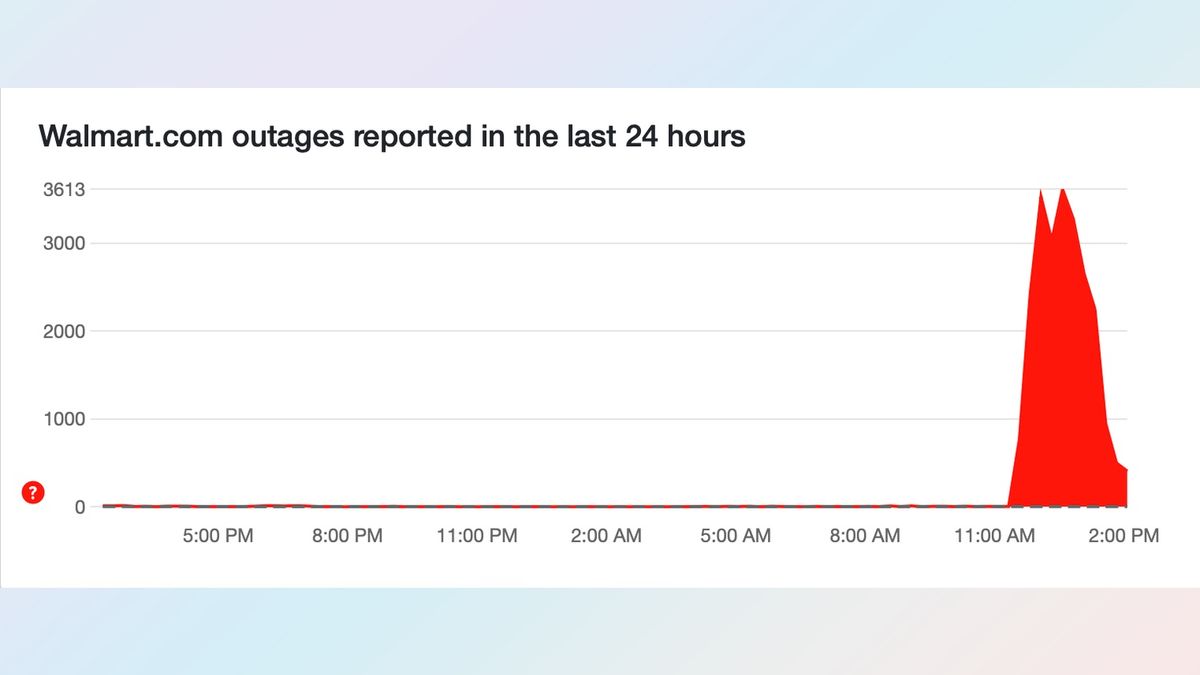Click the 3000 y-axis label
The height and width of the screenshot is (675, 1200).
click(x=63, y=243)
